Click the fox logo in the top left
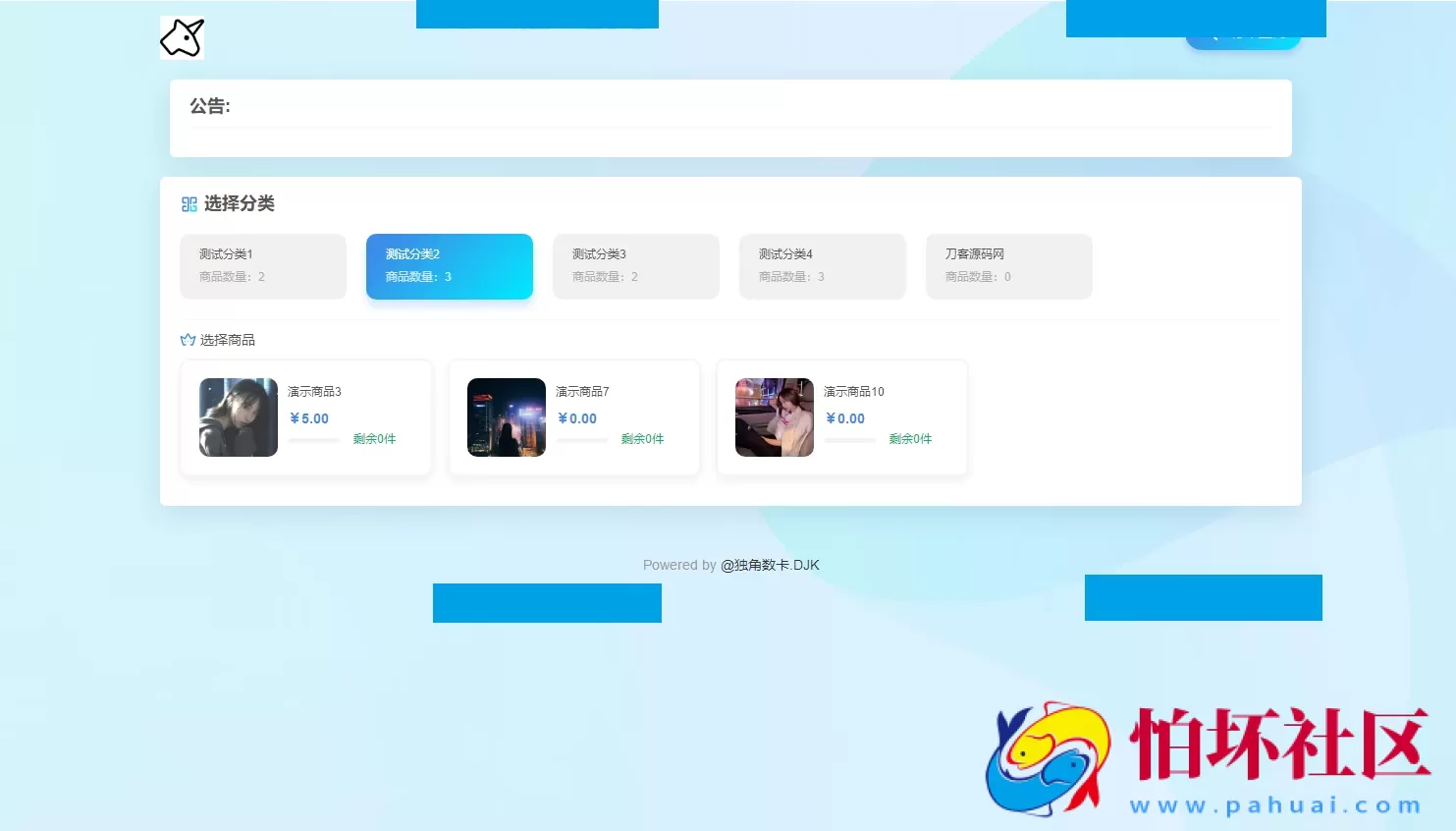1456x831 pixels. click(182, 37)
